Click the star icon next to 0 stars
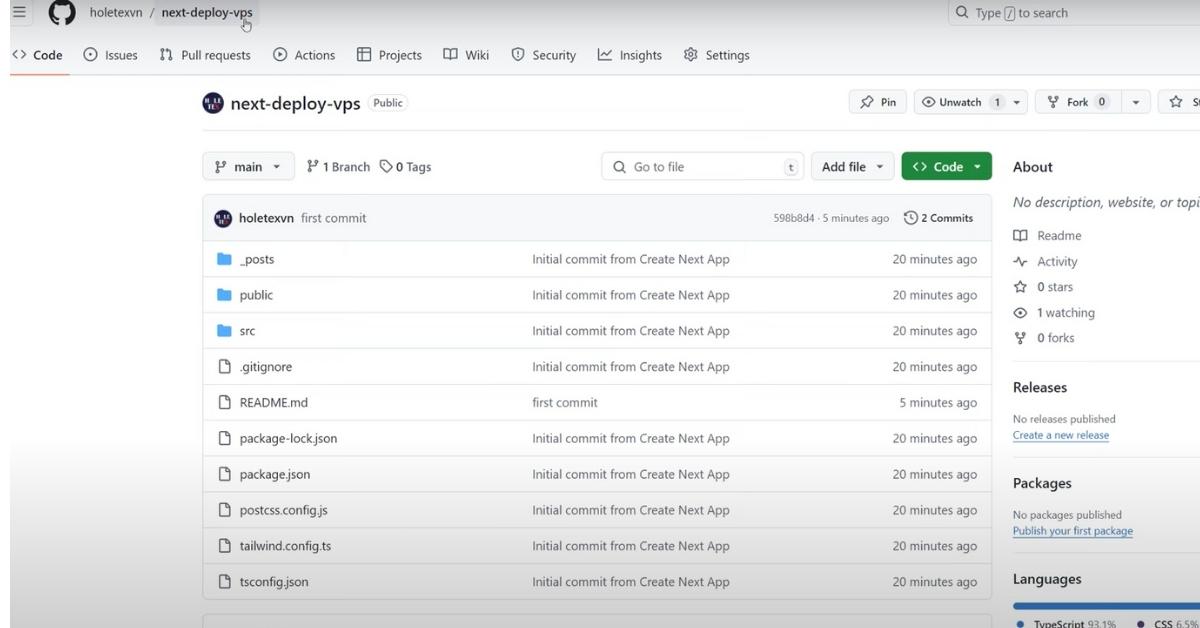The height and width of the screenshot is (628, 1200). tap(1020, 287)
